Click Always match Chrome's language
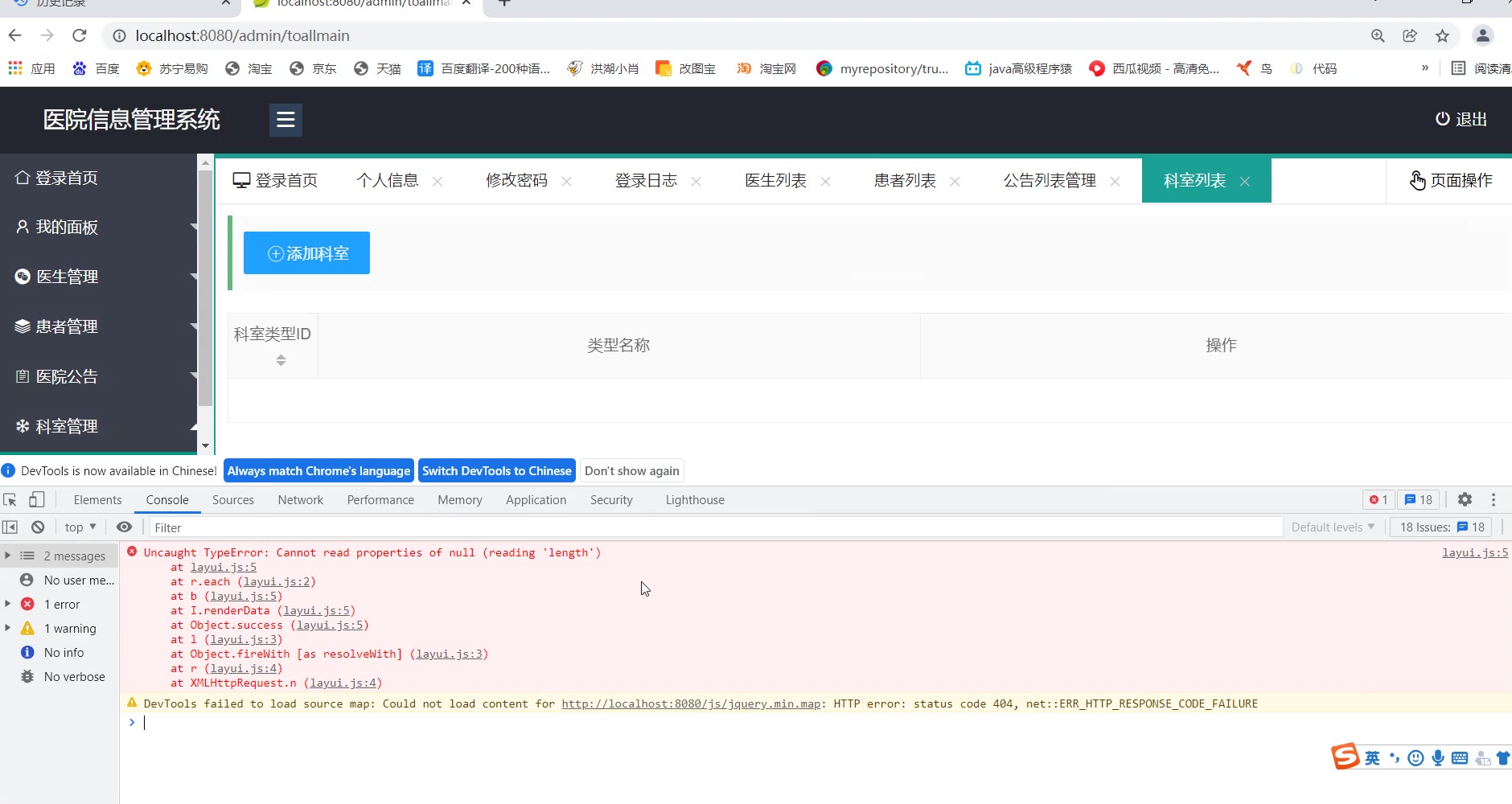 click(x=318, y=471)
